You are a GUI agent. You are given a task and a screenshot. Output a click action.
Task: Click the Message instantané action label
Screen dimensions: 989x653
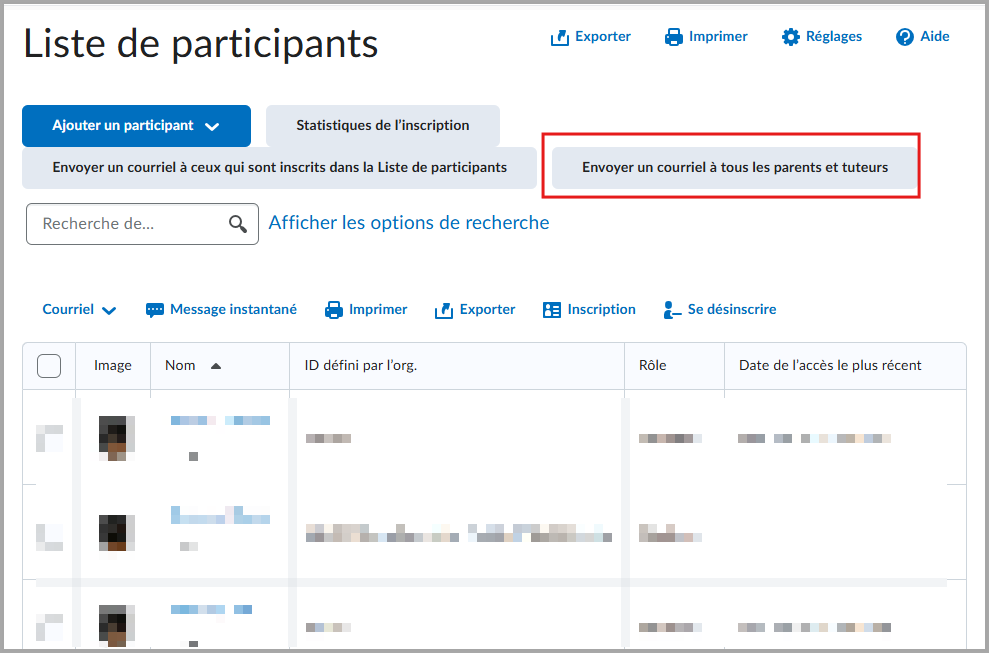coord(233,309)
